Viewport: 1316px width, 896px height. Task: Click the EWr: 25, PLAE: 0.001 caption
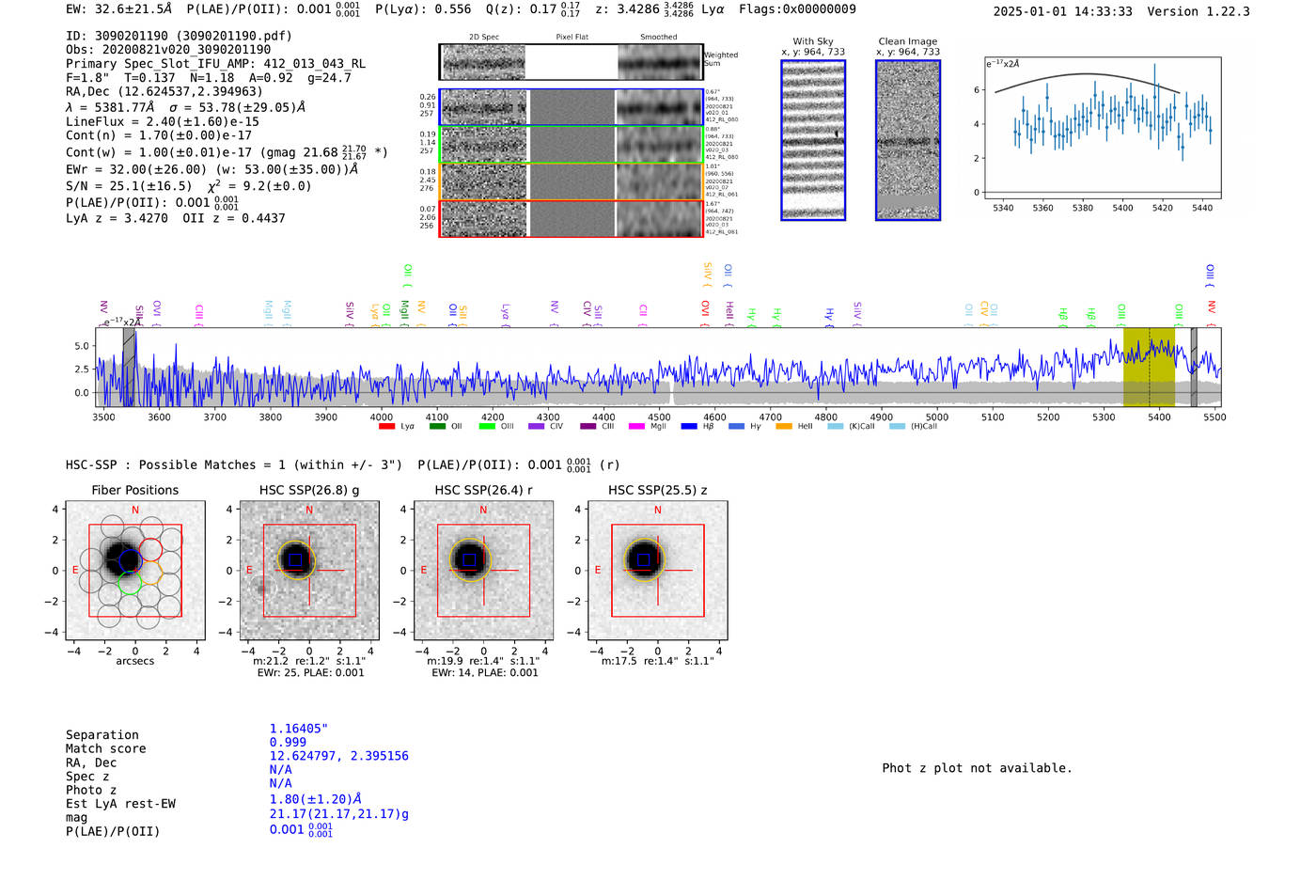click(x=310, y=673)
